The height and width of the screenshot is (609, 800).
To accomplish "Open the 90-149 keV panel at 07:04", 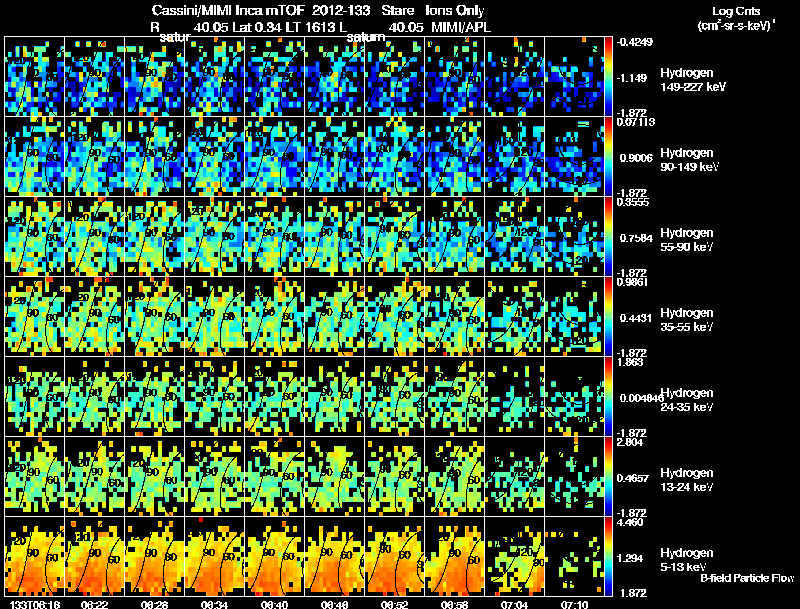I will tap(515, 157).
